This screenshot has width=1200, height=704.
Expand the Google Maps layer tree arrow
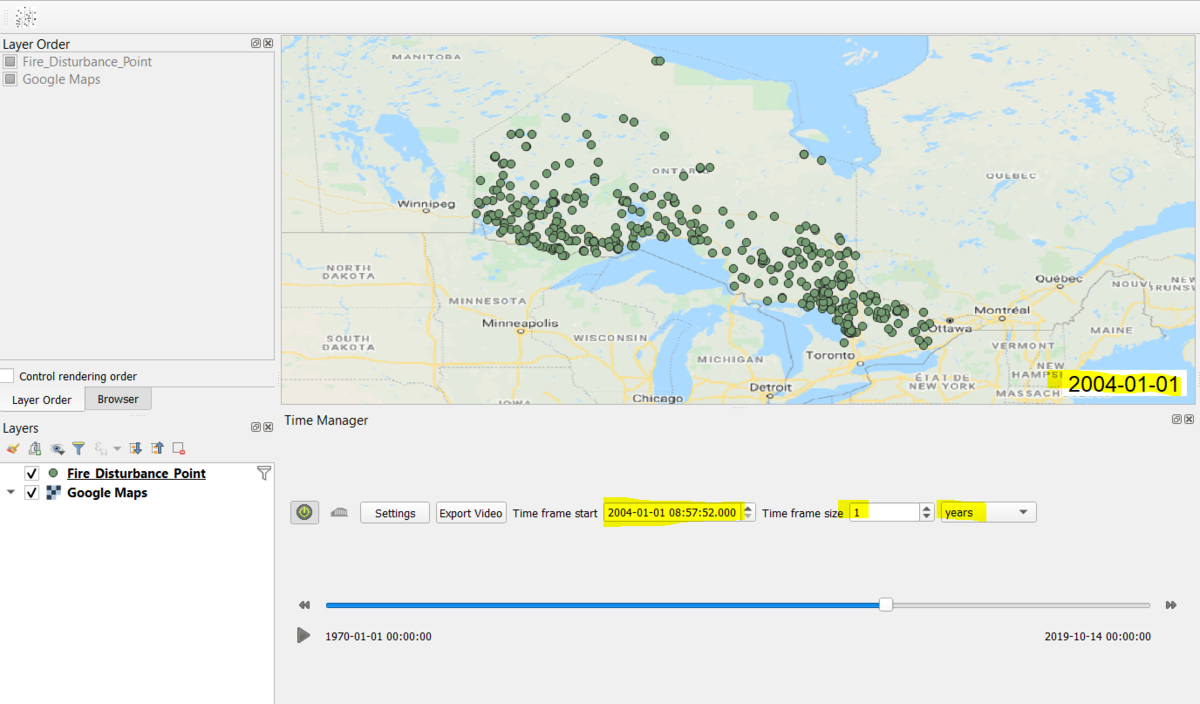click(11, 493)
